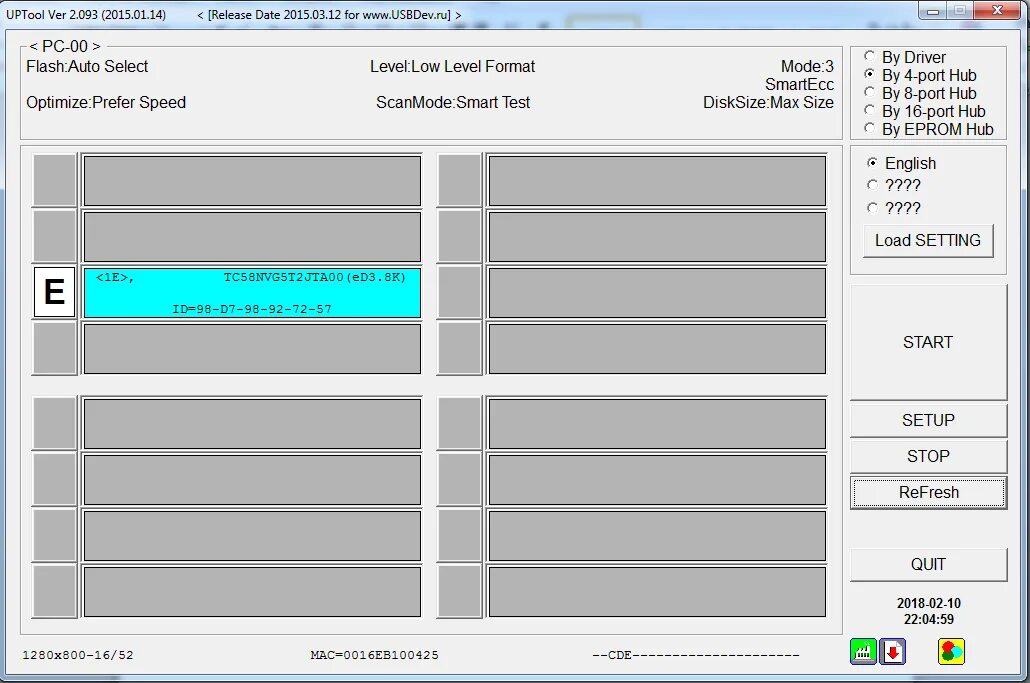Viewport: 1030px width, 683px height.
Task: Click ReFresh to rescan devices
Action: click(928, 492)
